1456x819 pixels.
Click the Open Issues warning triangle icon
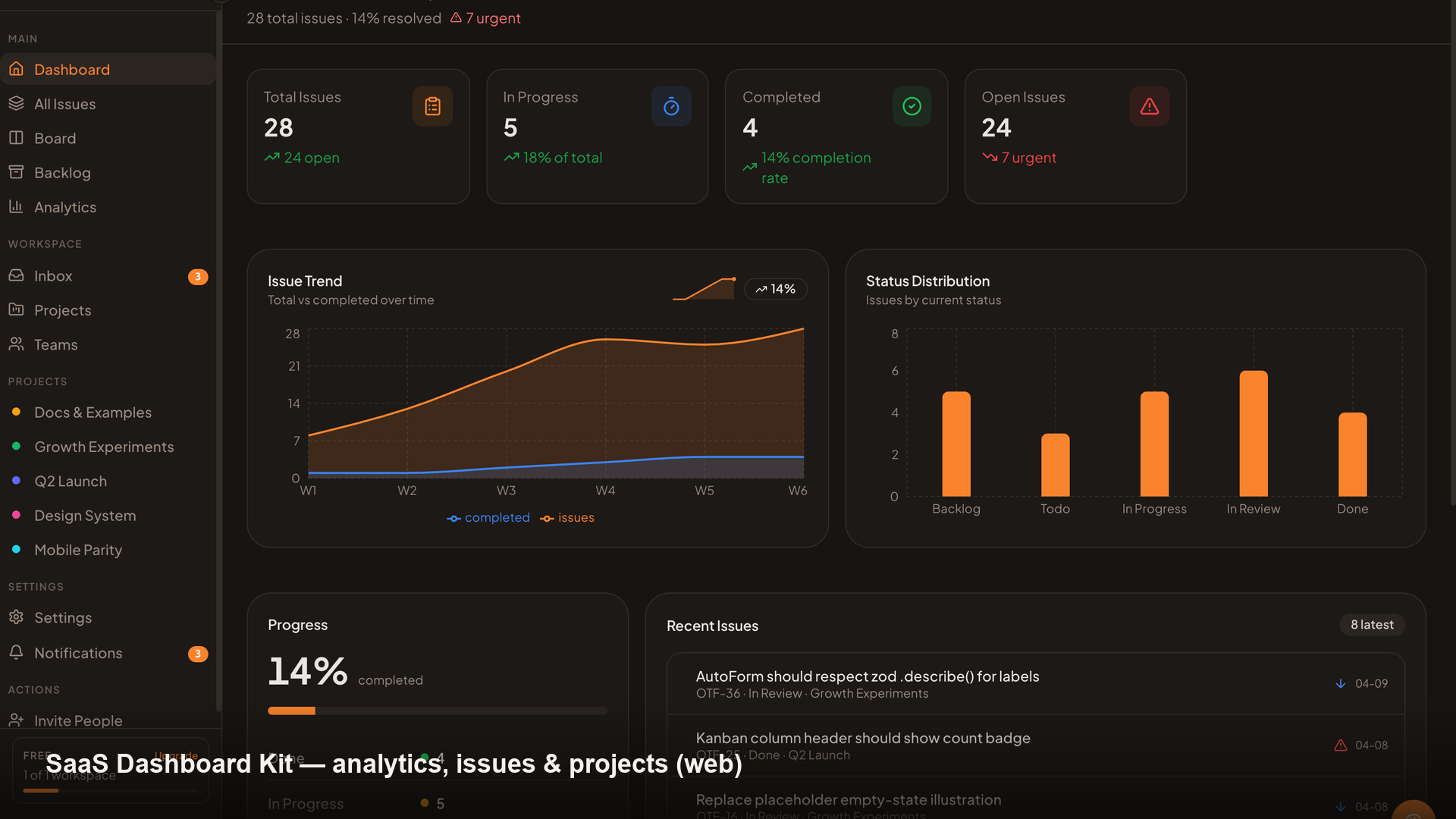tap(1150, 106)
